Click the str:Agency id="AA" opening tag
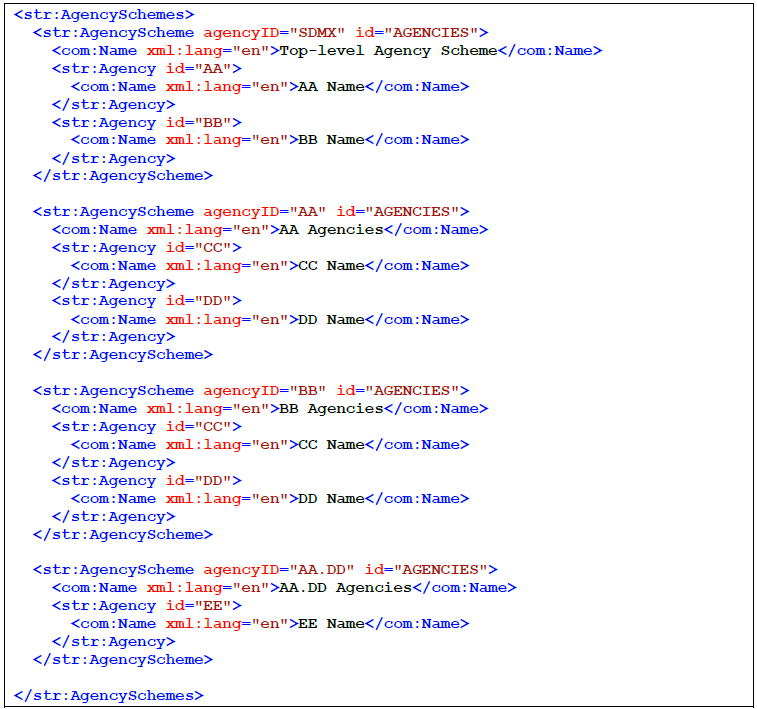This screenshot has height=709, width=757. tap(146, 69)
